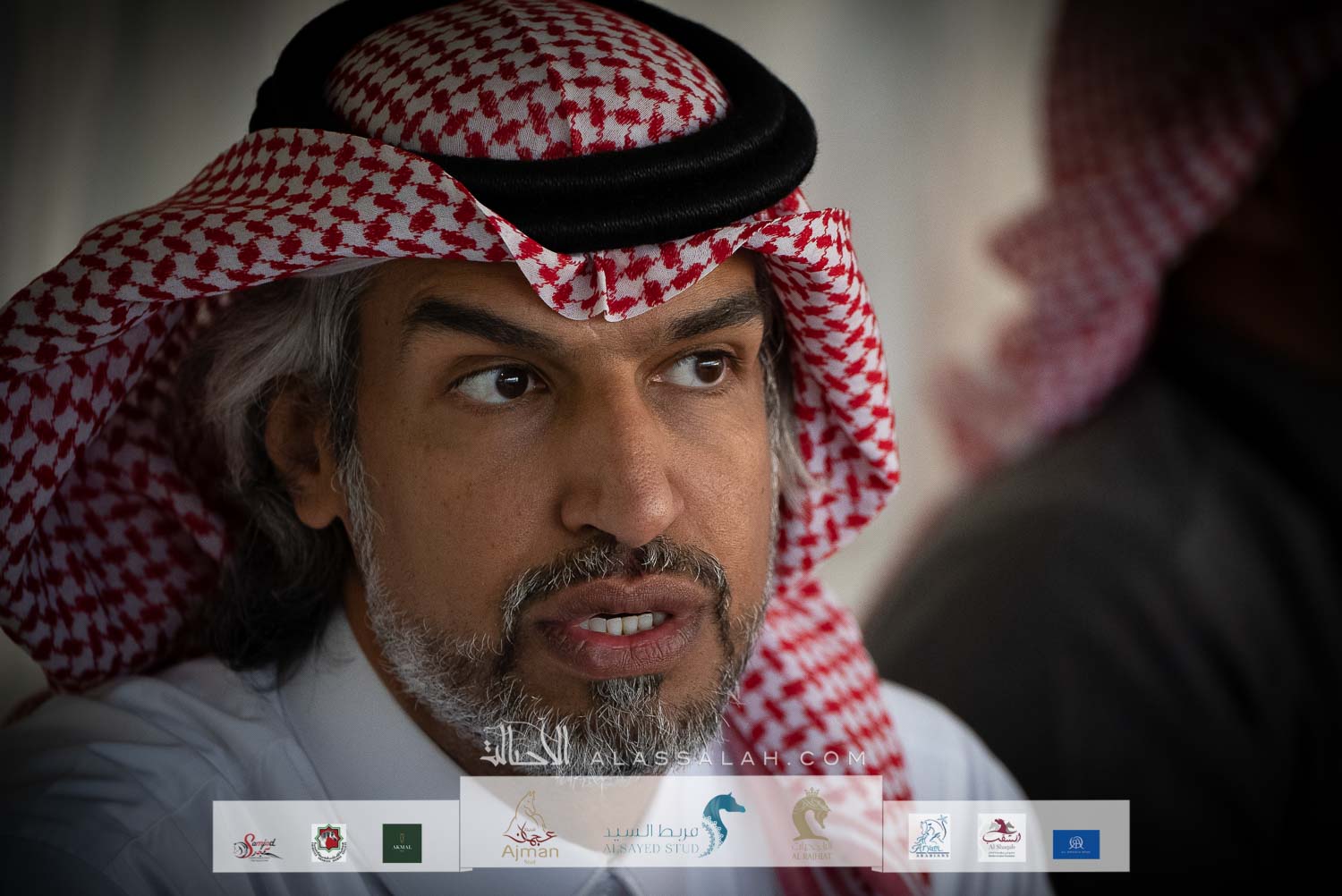
Task: Open the ALASSALAH.COM watermark link
Action: click(x=728, y=759)
